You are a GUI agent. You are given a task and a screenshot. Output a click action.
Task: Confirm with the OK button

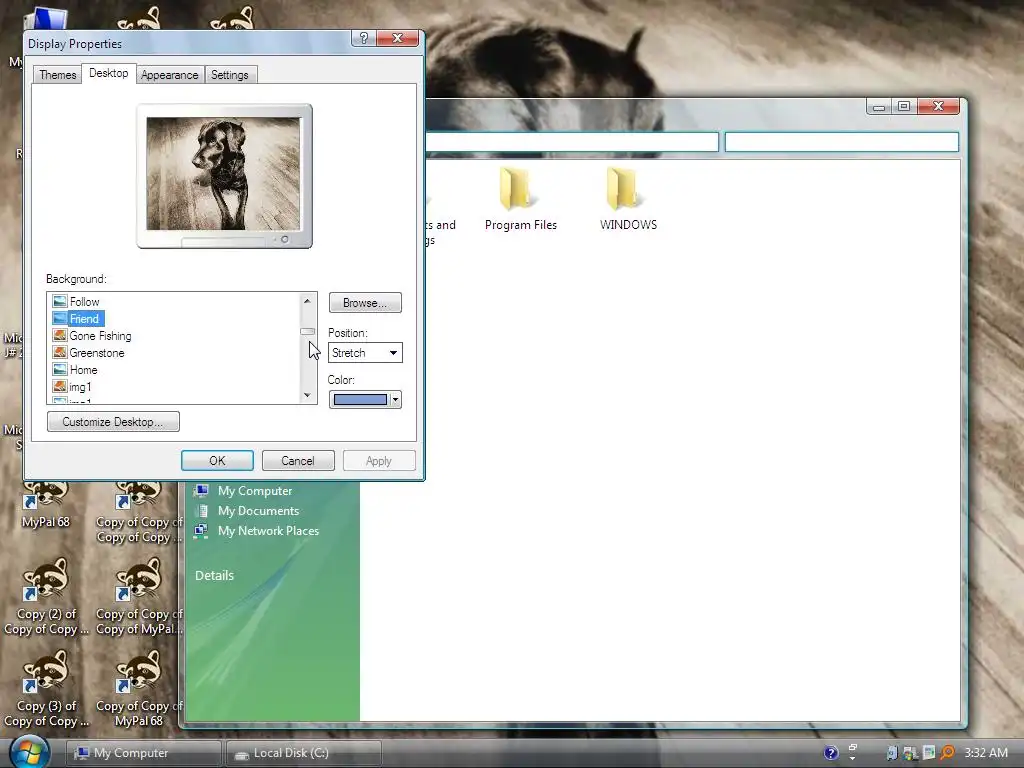[217, 460]
